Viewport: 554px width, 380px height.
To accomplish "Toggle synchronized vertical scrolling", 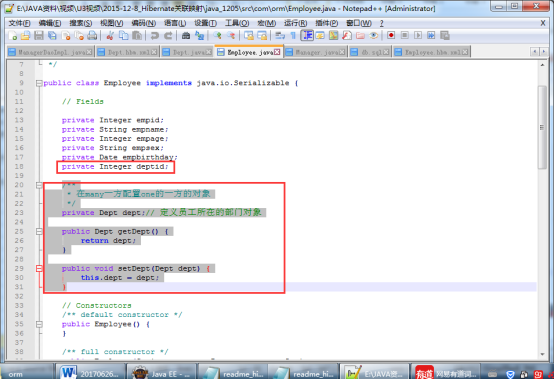I will point(249,35).
